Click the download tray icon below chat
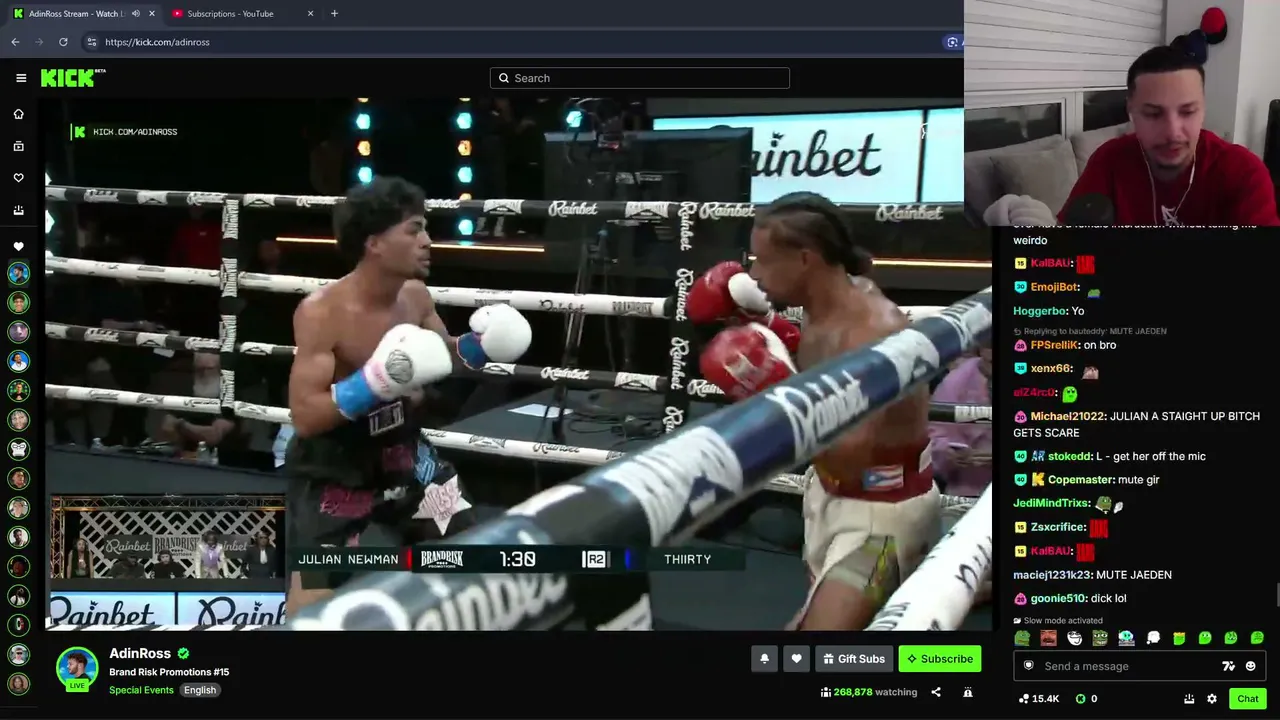This screenshot has height=720, width=1280. (1189, 699)
